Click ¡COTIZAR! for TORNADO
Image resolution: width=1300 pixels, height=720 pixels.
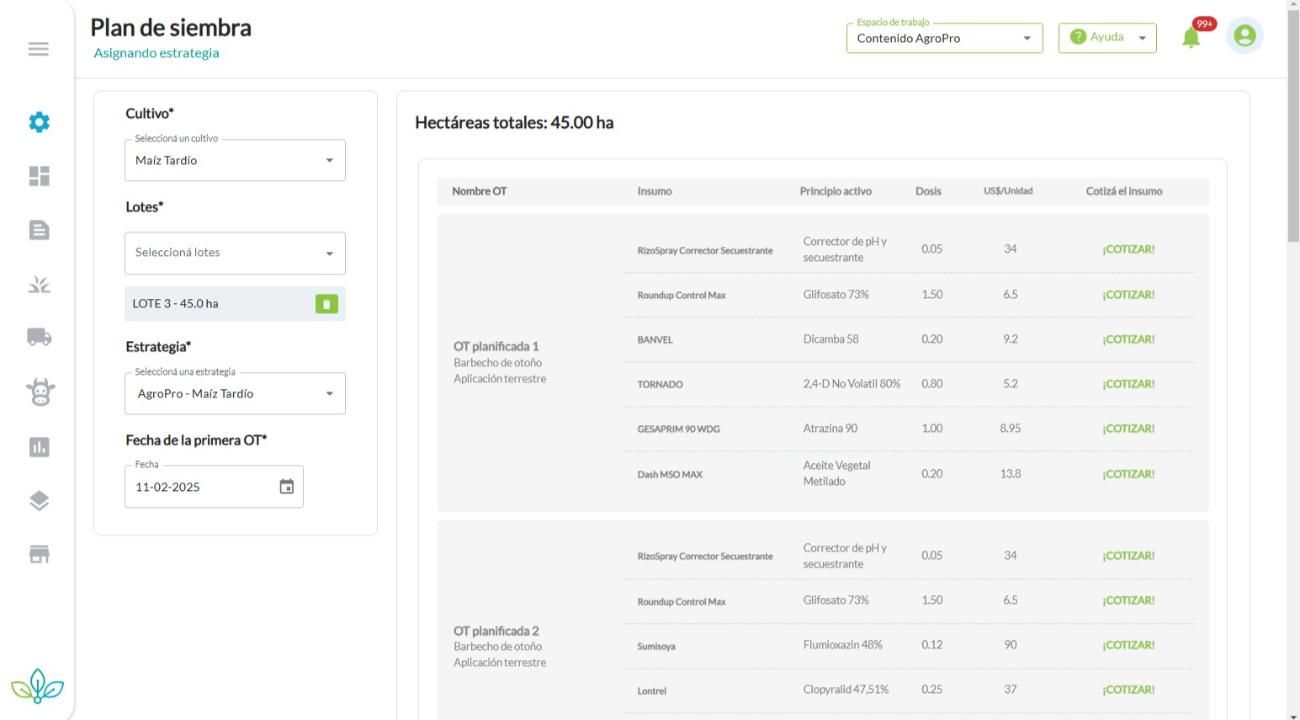click(x=1128, y=384)
